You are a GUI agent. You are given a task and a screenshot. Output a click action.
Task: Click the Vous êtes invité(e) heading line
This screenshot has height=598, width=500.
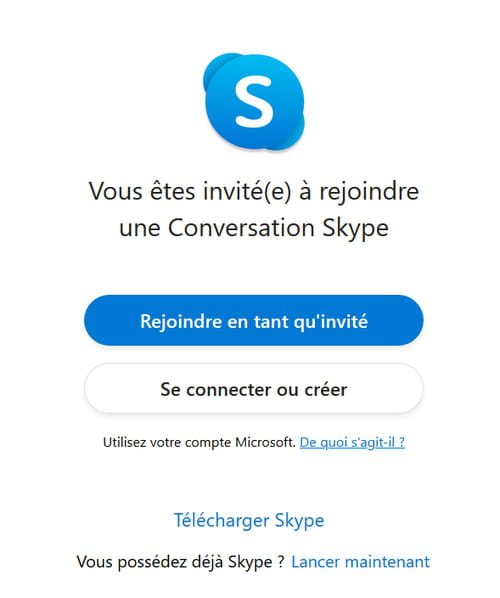click(254, 191)
